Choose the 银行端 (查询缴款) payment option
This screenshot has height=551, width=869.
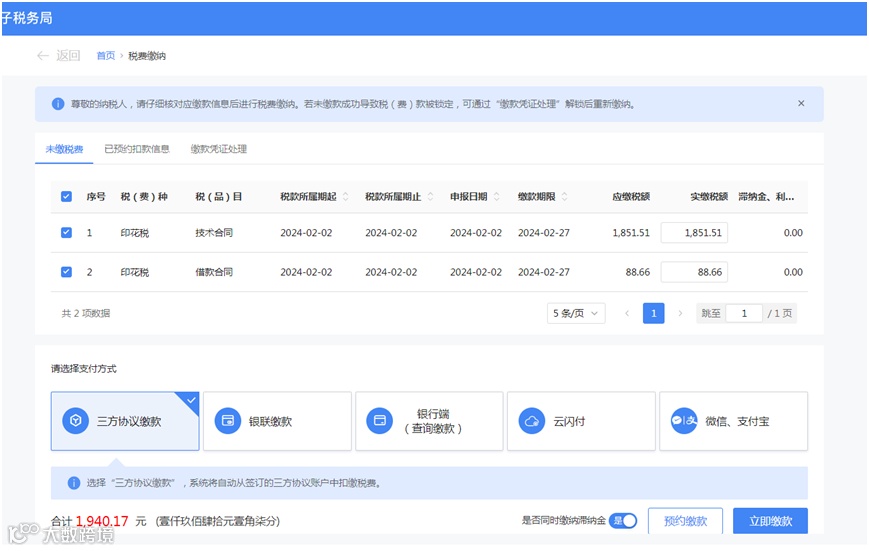click(429, 421)
